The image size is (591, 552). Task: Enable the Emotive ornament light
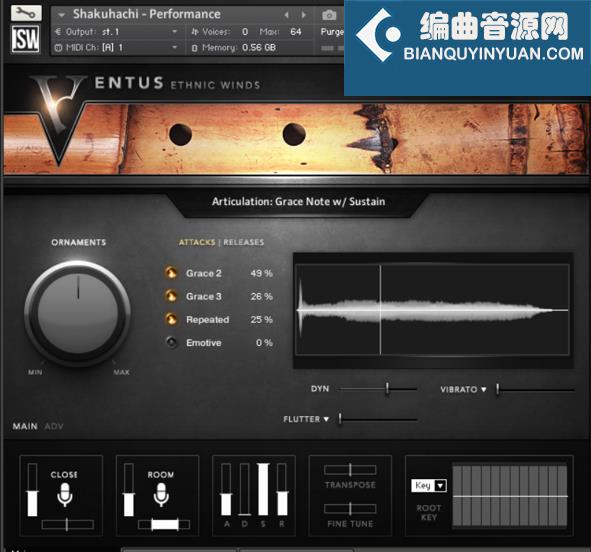click(x=171, y=343)
